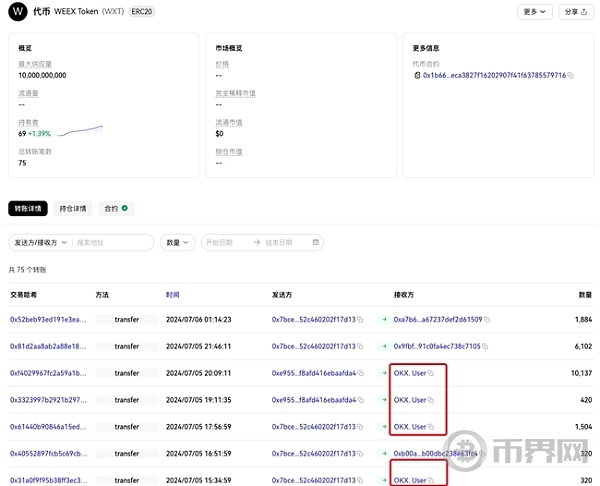Open receiver address 0xa7b6...a67237def2d61509
Viewport: 600px width, 486px height.
click(438, 320)
